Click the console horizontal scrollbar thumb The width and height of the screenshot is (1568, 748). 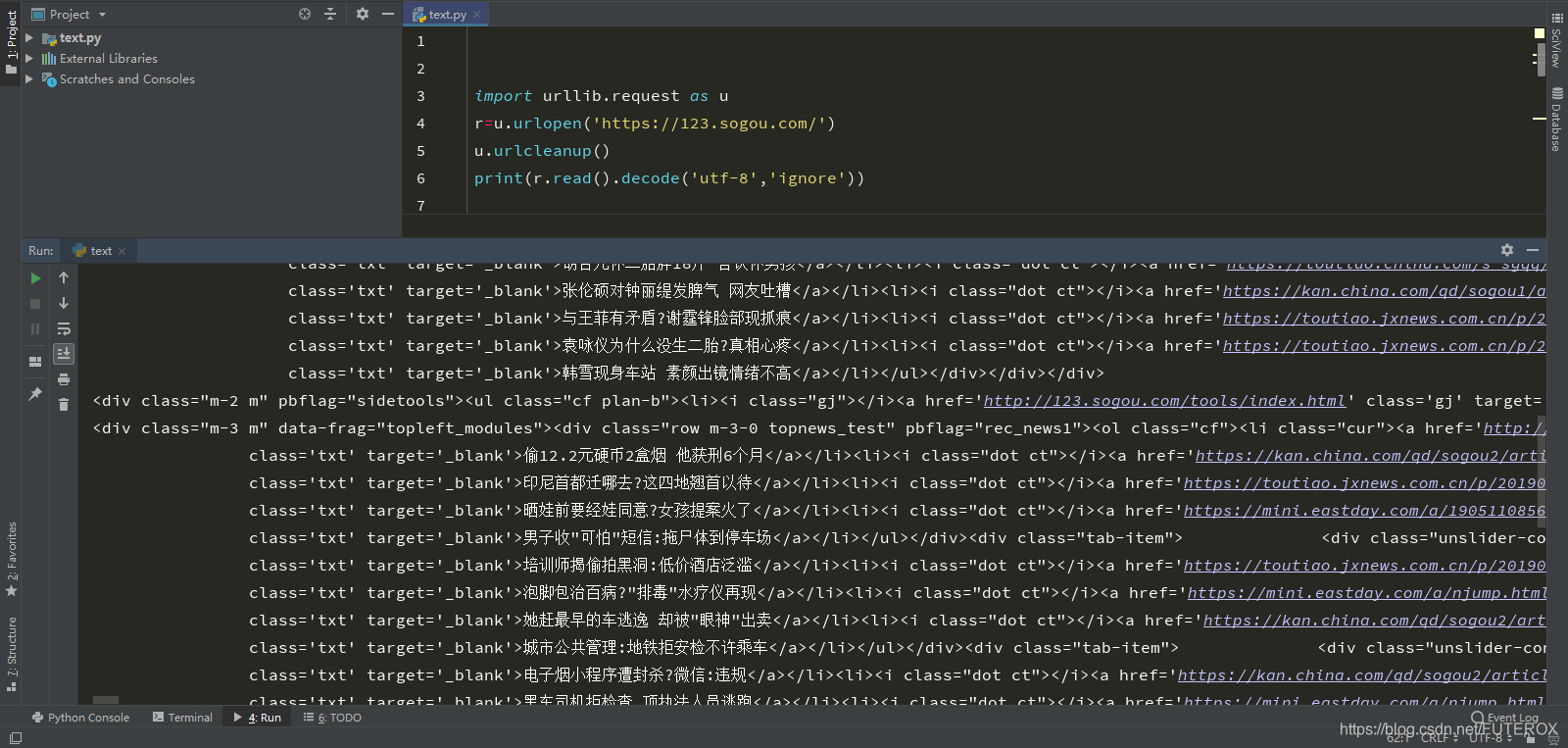(106, 700)
